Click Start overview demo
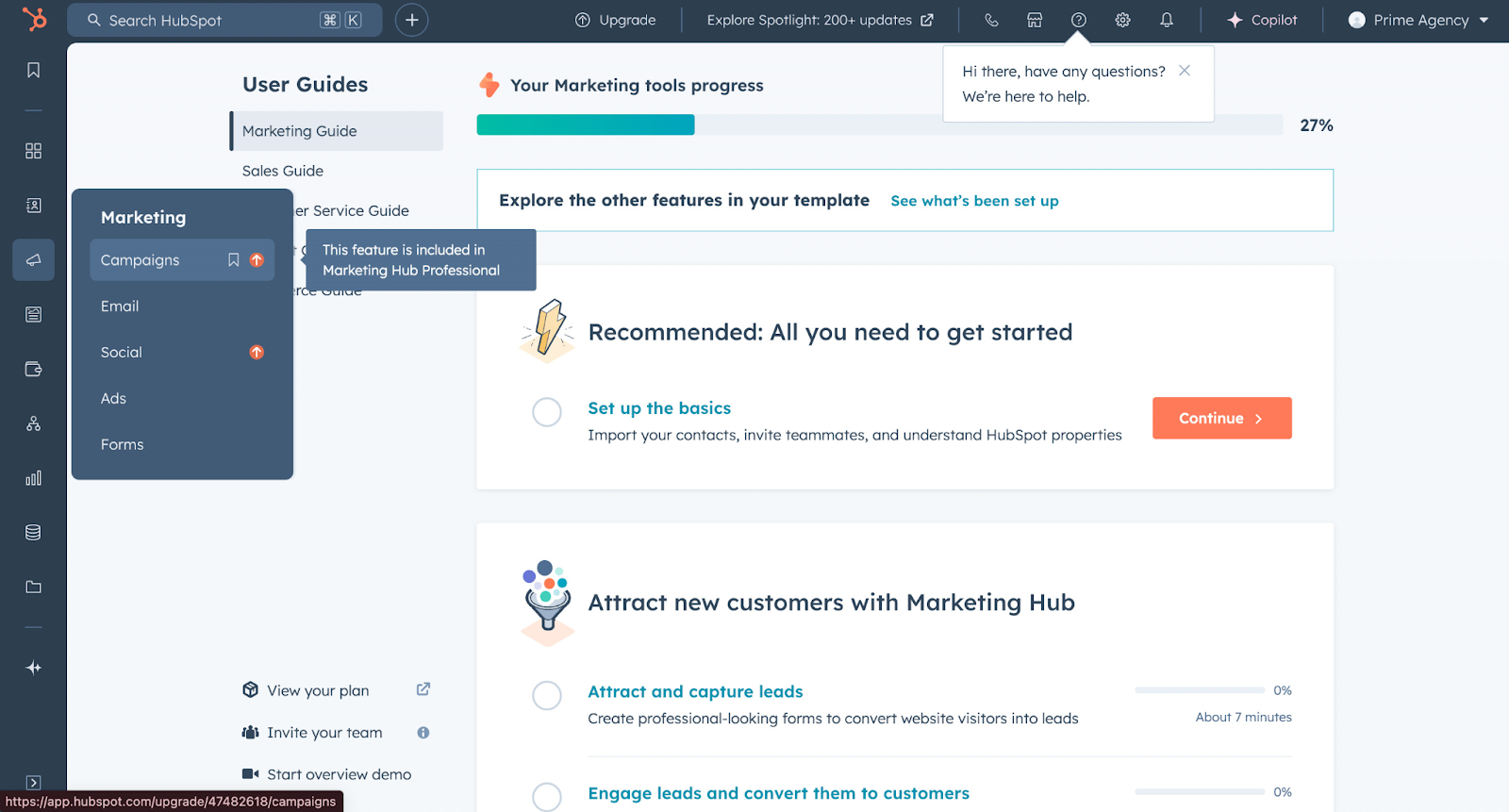 click(339, 774)
